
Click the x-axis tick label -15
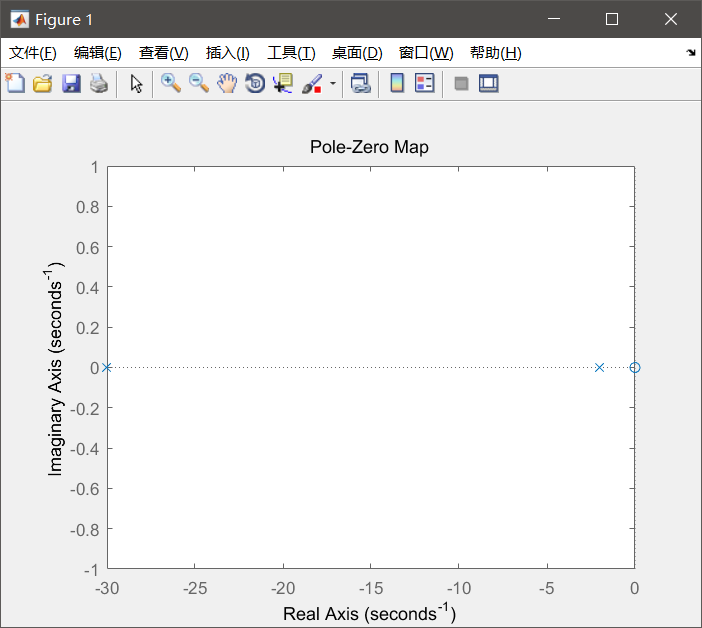tap(371, 588)
